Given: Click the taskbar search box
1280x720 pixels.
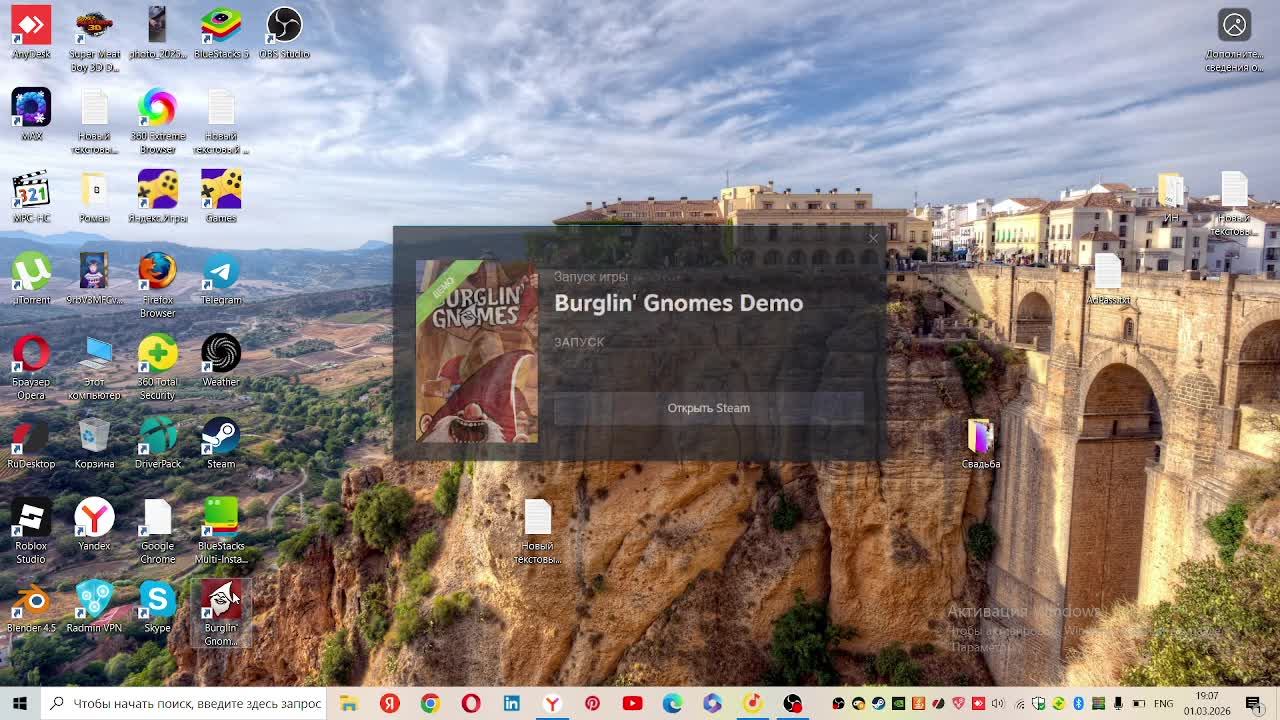Looking at the screenshot, I should pos(184,704).
